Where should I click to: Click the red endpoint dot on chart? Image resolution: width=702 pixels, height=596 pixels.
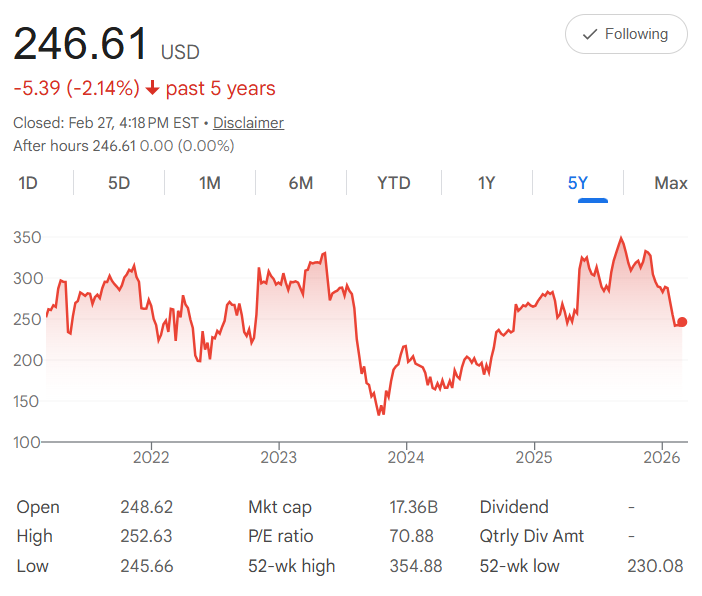682,322
